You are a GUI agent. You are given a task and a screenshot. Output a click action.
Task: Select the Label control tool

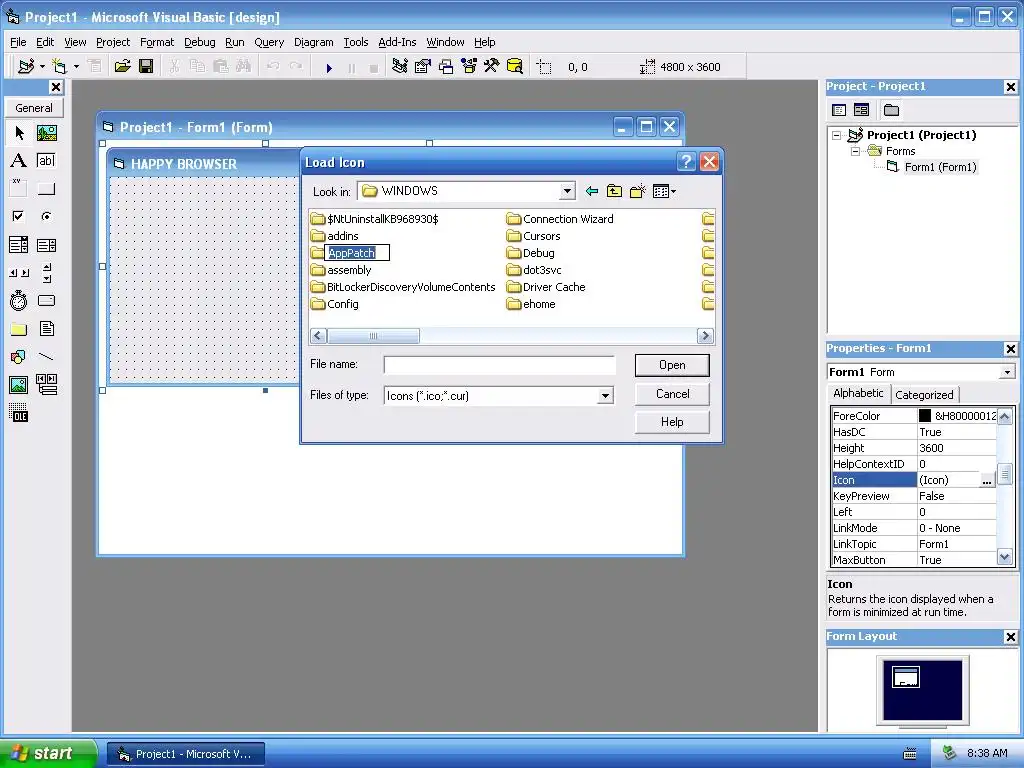click(19, 161)
